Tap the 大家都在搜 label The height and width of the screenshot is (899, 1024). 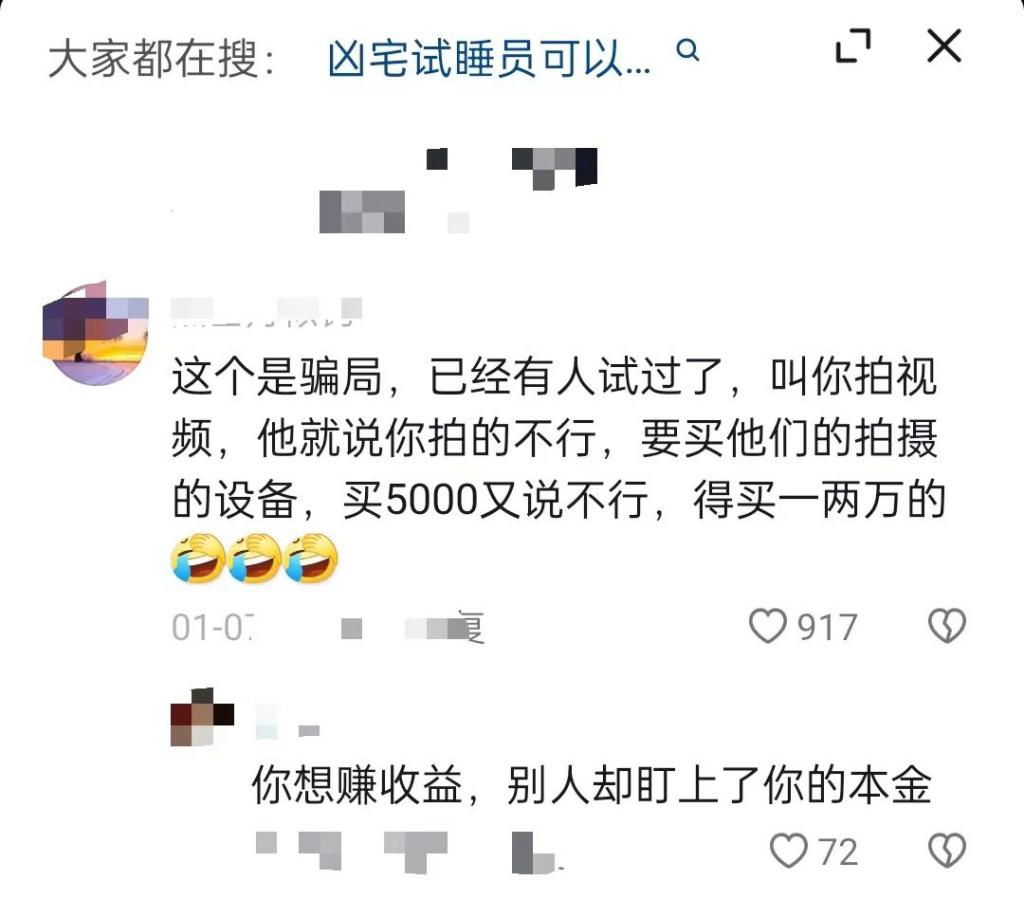pos(162,59)
